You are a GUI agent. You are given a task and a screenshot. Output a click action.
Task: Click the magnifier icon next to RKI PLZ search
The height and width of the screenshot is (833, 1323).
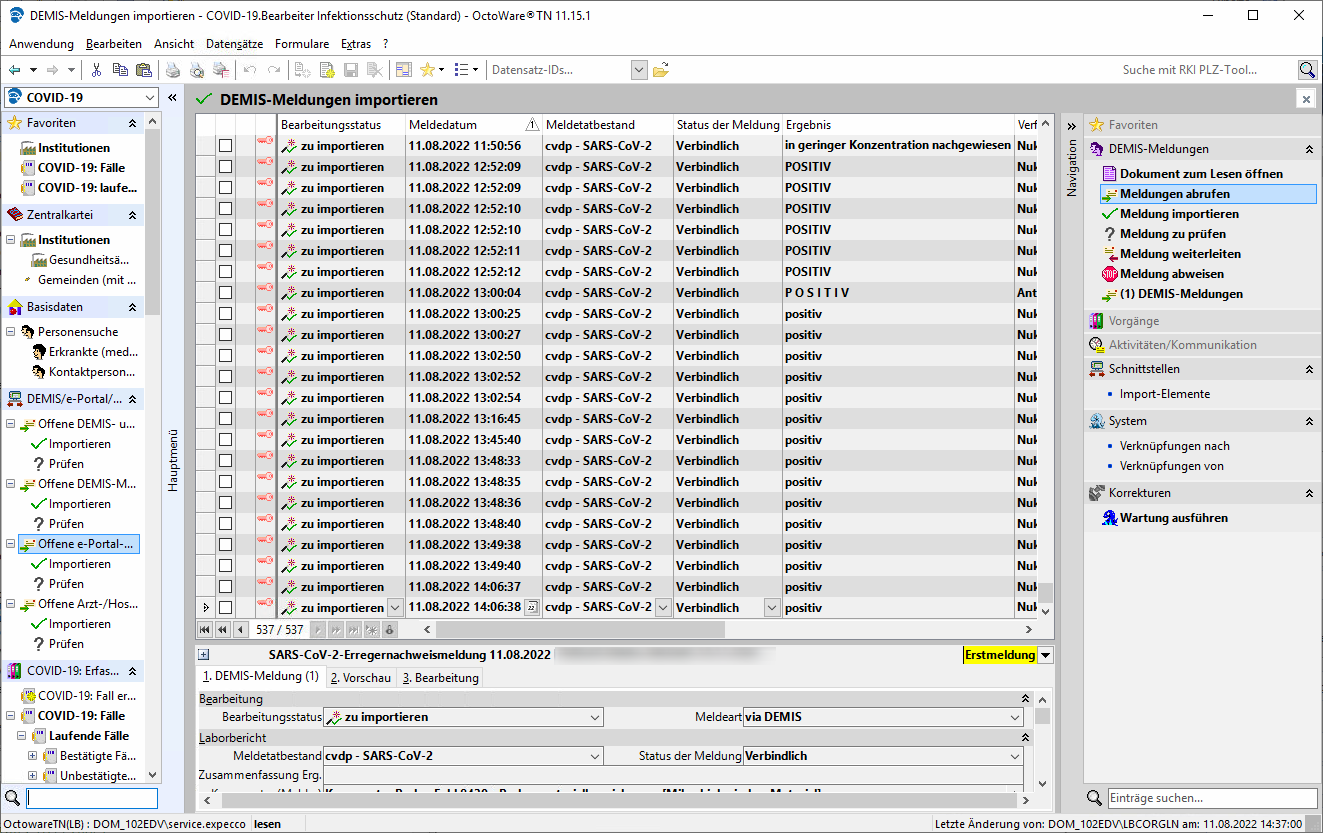point(1307,70)
